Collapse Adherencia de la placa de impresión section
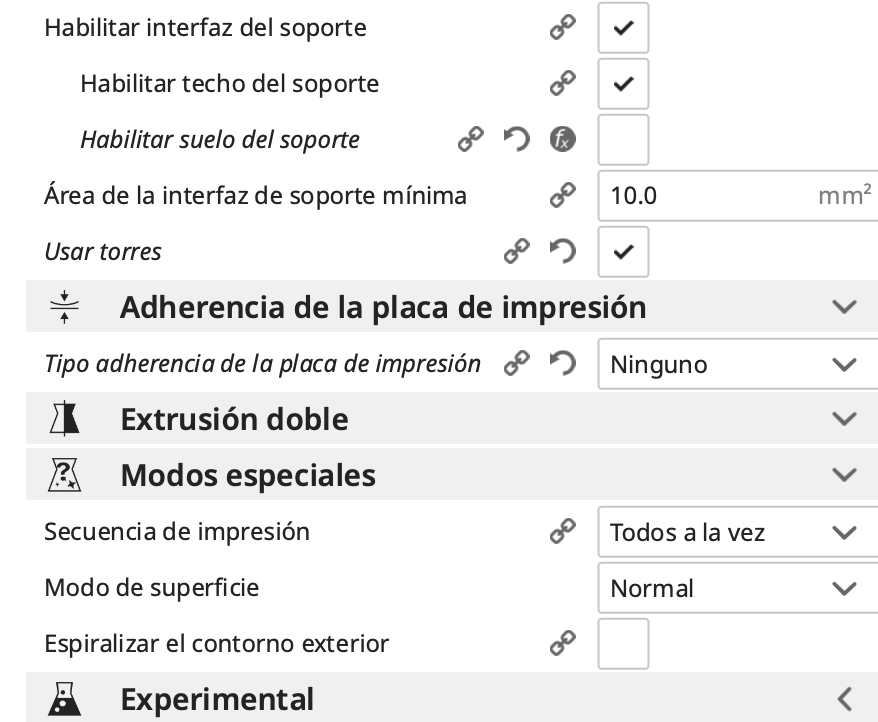 (x=844, y=307)
